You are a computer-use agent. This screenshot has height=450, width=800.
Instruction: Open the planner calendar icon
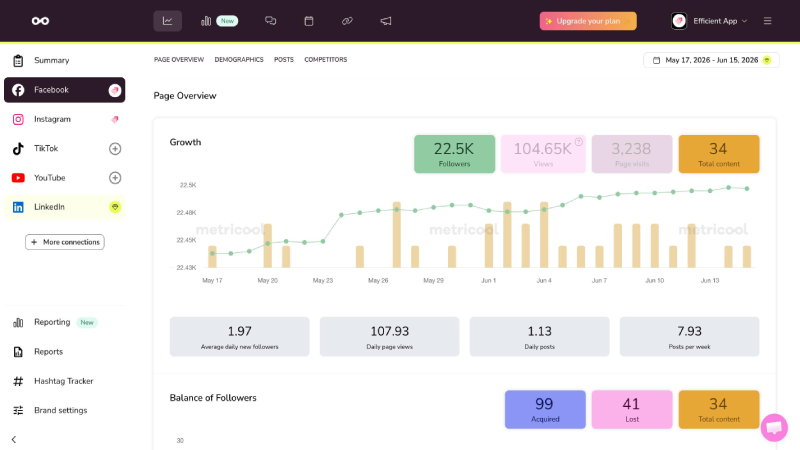click(x=309, y=21)
